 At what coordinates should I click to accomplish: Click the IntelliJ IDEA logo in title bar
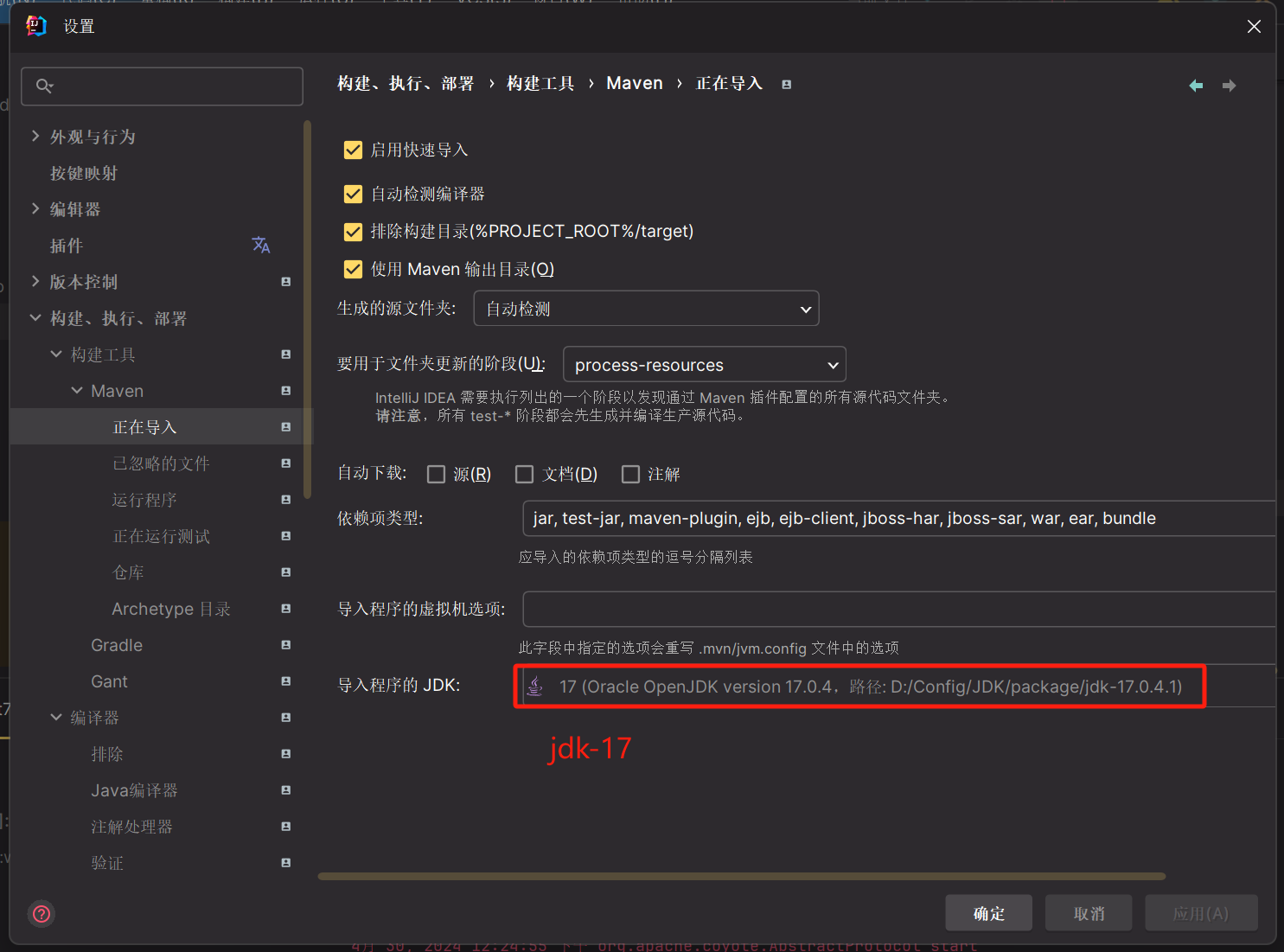(x=36, y=26)
